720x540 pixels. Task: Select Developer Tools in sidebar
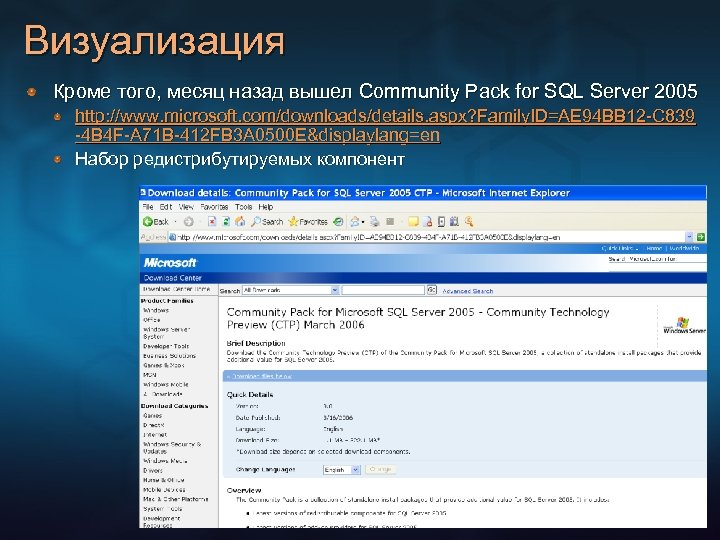coord(166,346)
